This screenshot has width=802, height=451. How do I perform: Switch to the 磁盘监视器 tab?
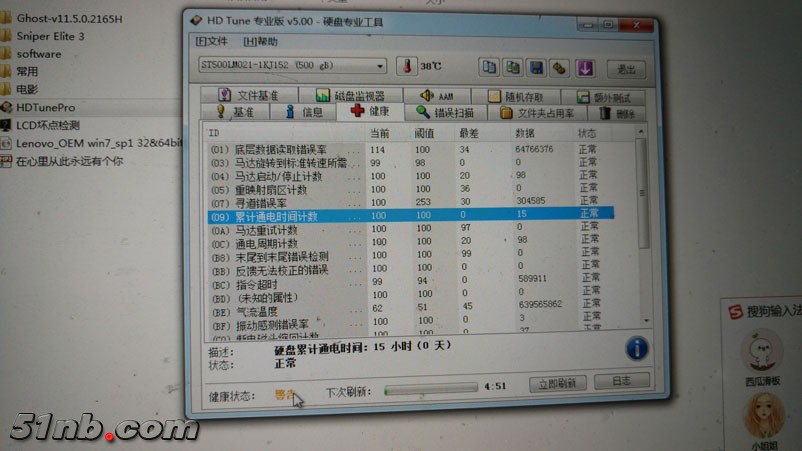click(351, 96)
